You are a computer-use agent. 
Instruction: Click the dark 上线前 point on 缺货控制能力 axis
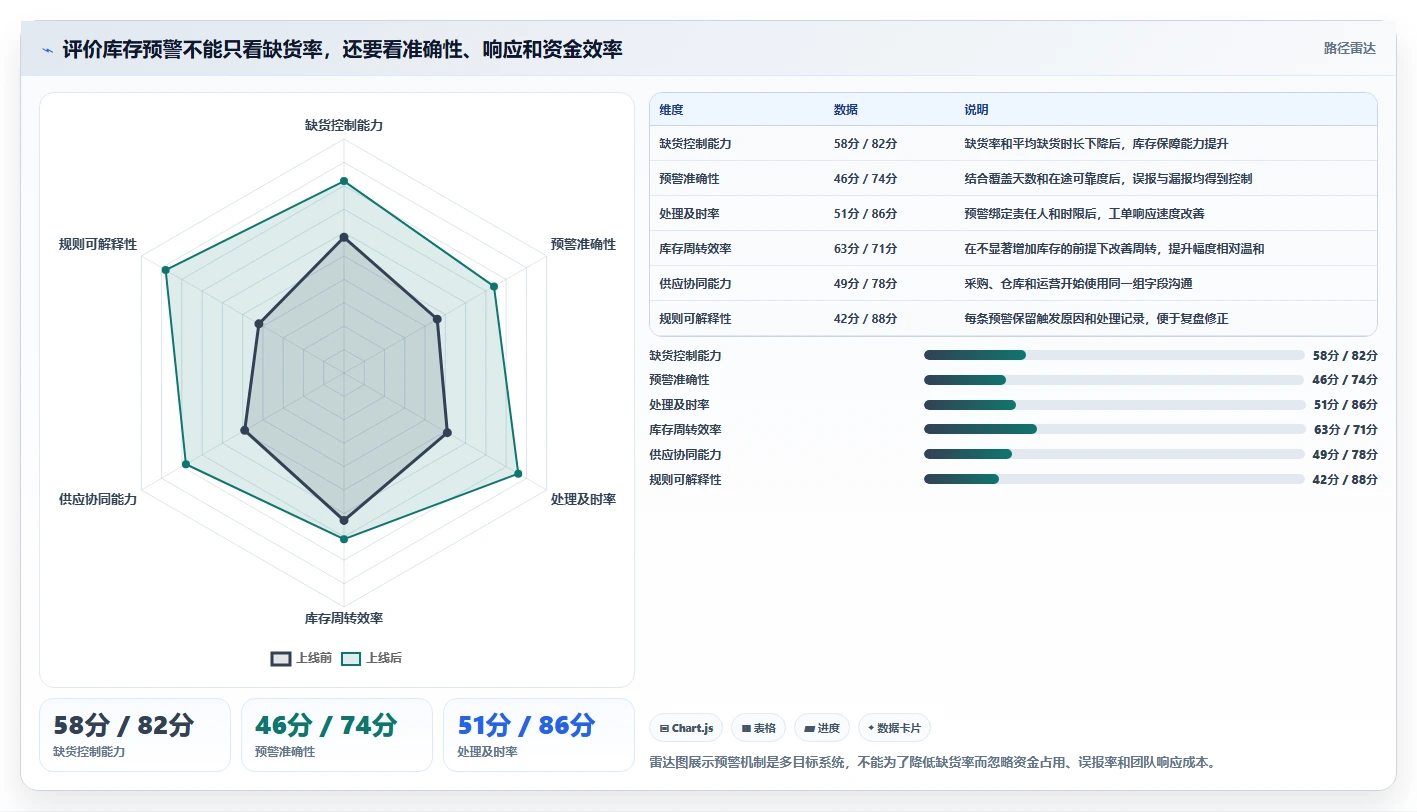(344, 237)
